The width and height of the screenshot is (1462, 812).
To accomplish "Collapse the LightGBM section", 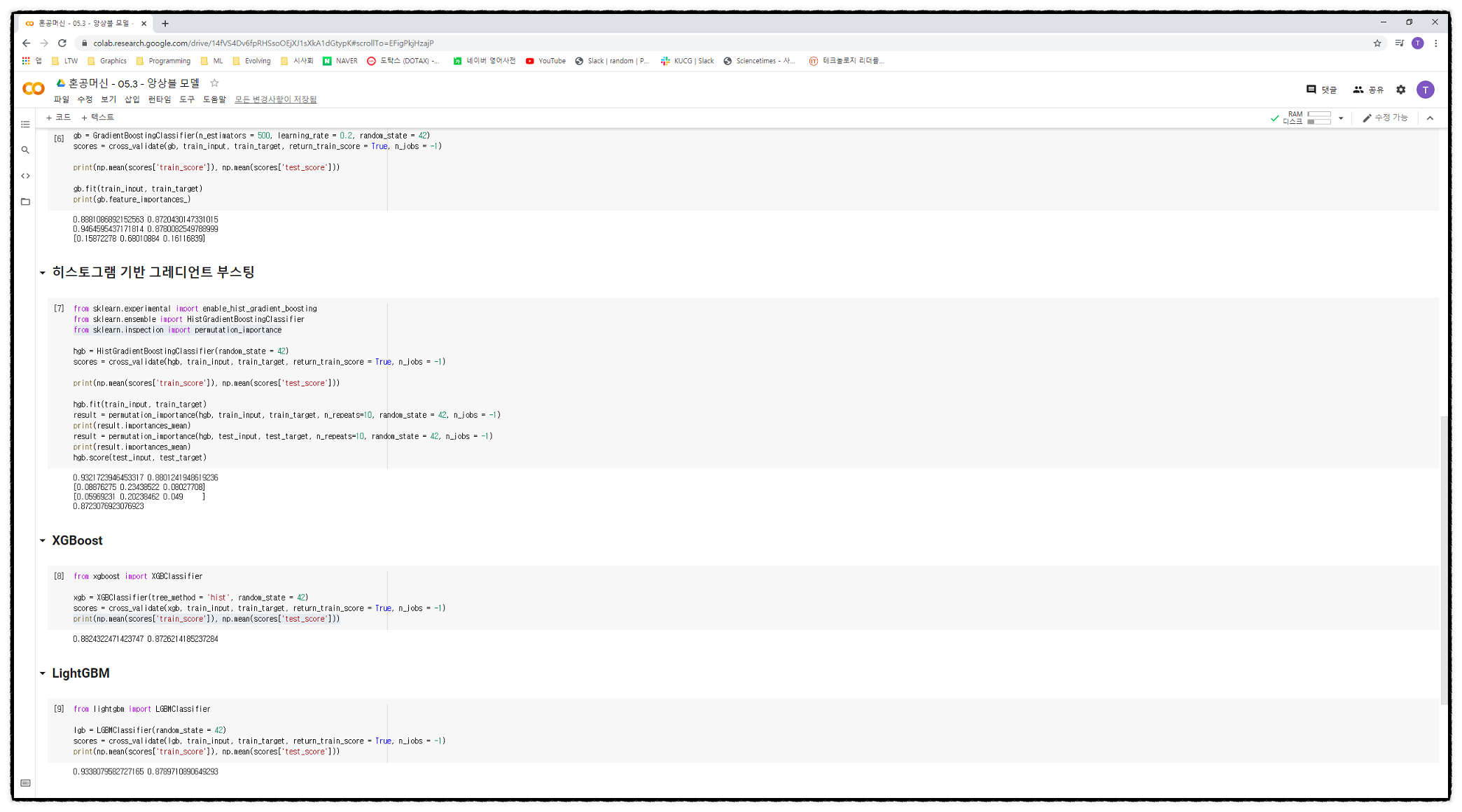I will pyautogui.click(x=43, y=673).
